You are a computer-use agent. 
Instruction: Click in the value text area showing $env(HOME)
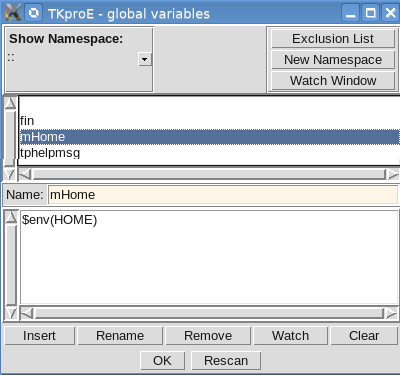[209, 257]
